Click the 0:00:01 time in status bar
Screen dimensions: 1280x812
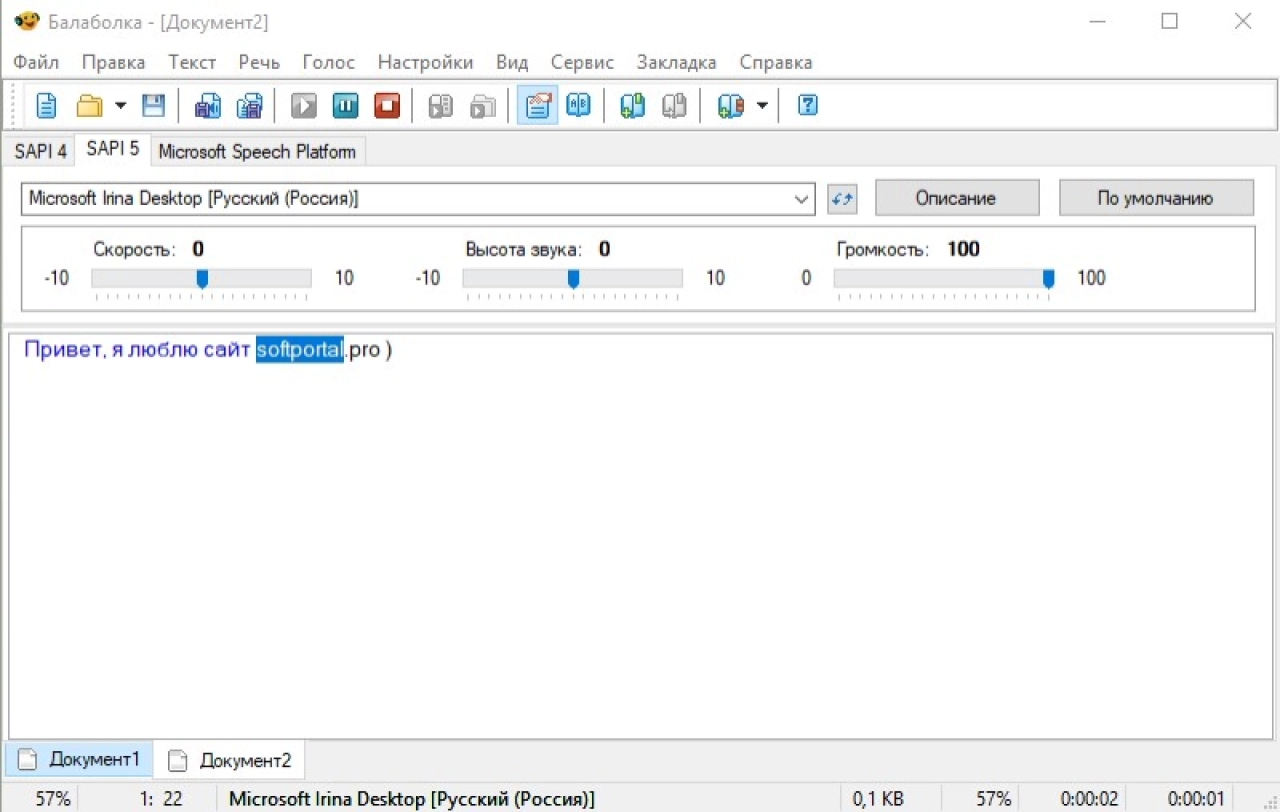[x=1194, y=799]
